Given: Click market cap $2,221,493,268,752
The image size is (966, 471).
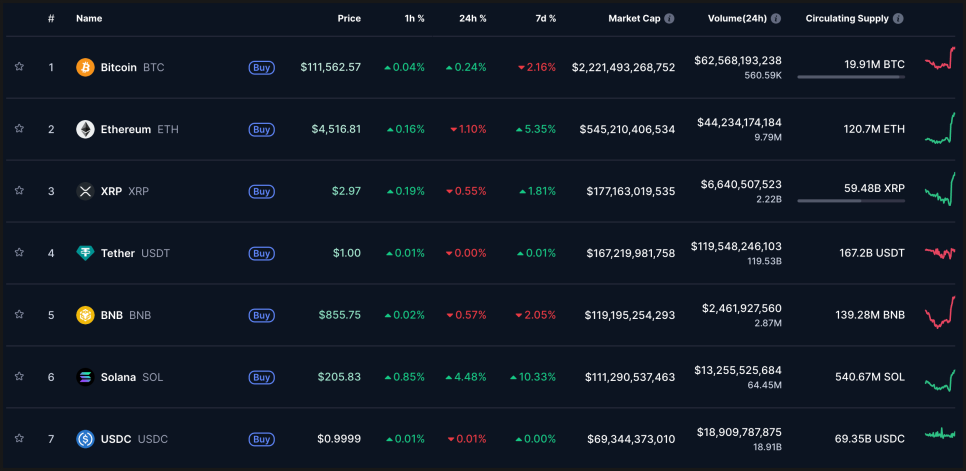Looking at the screenshot, I should tap(623, 67).
